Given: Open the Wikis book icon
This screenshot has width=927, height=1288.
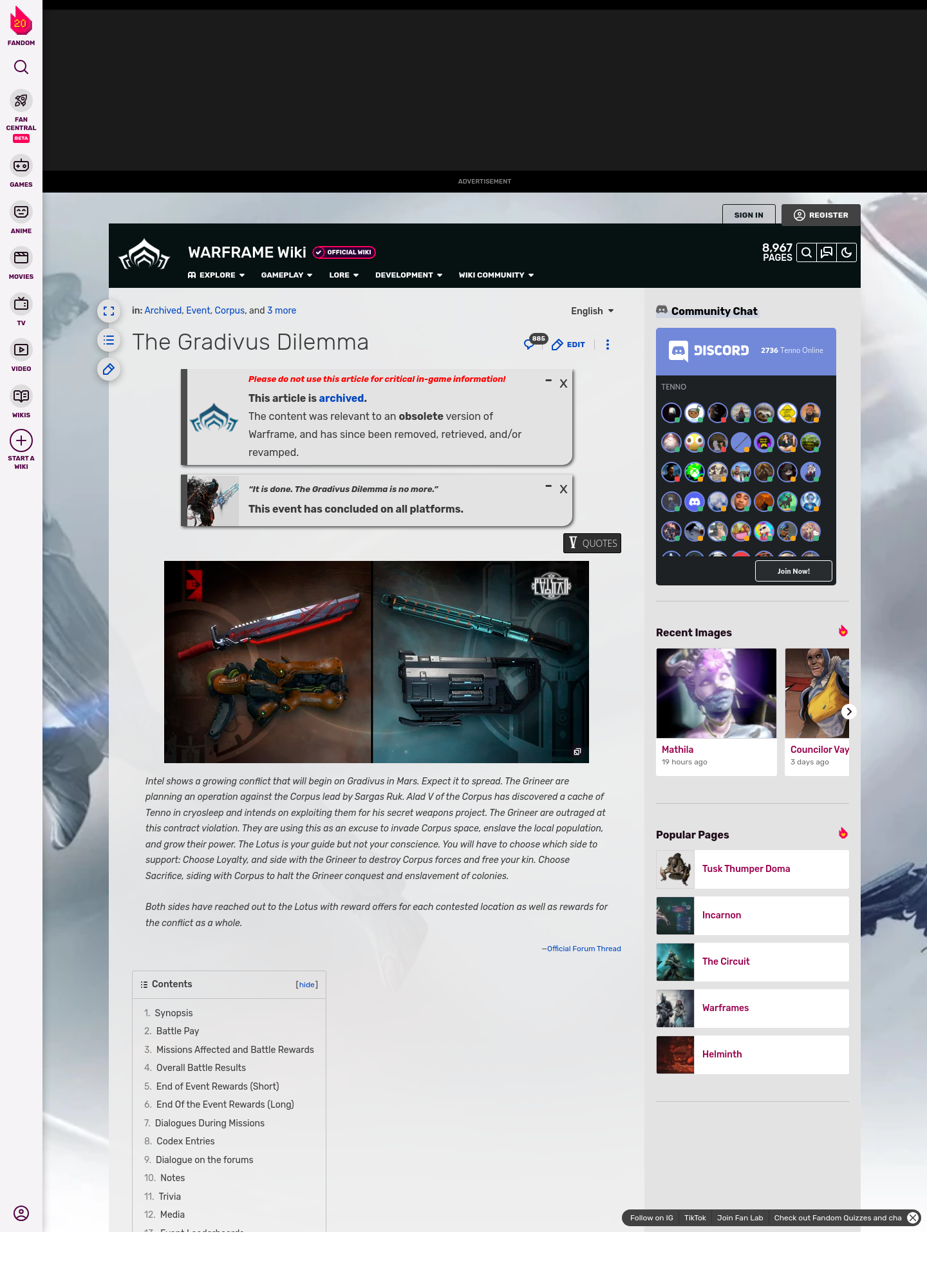Looking at the screenshot, I should click(21, 396).
